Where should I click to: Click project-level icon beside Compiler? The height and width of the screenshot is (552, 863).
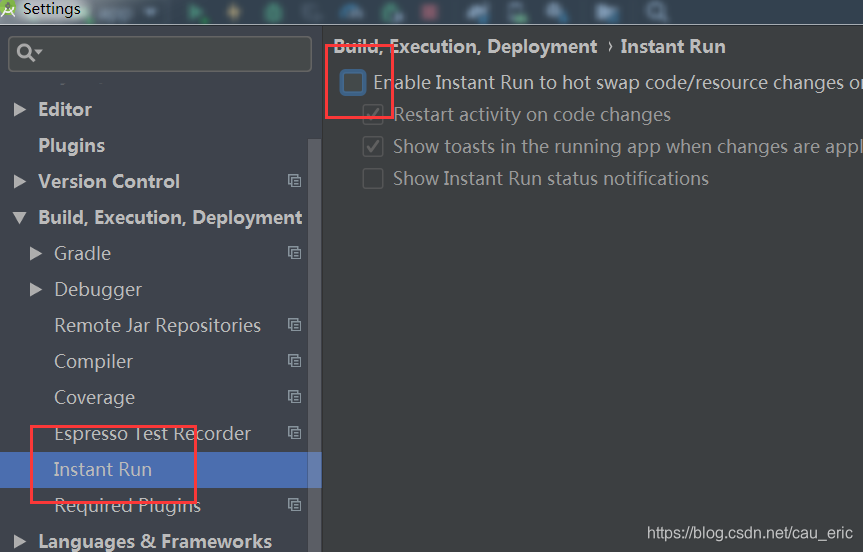(x=294, y=361)
